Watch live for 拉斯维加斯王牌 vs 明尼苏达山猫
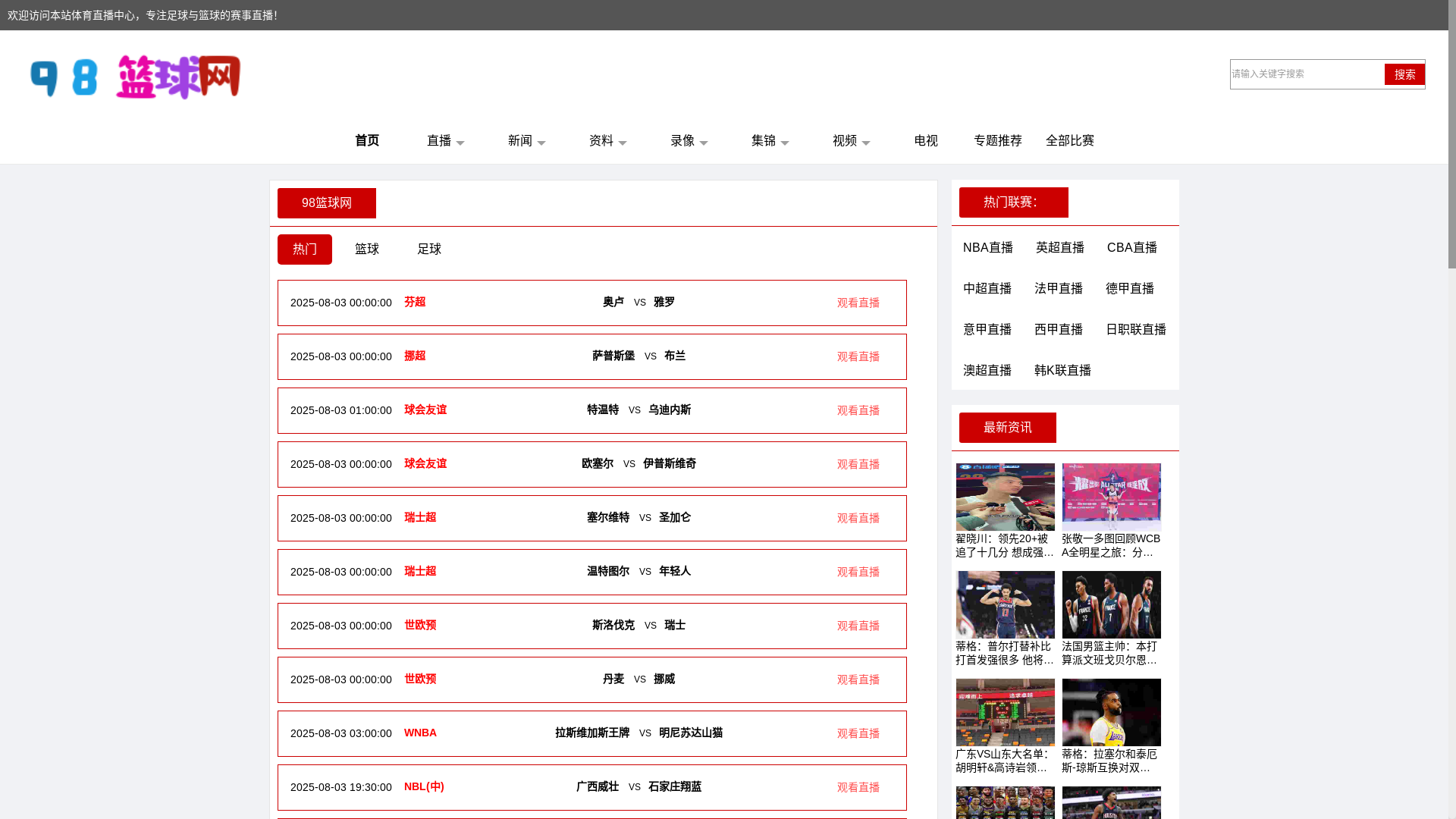The image size is (1456, 819). click(858, 734)
